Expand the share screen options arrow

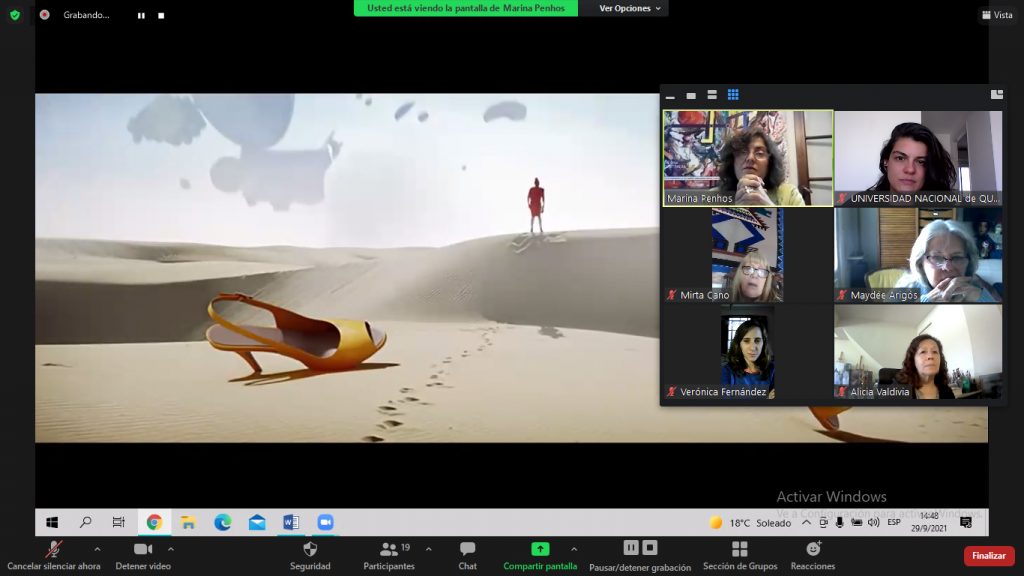point(574,549)
